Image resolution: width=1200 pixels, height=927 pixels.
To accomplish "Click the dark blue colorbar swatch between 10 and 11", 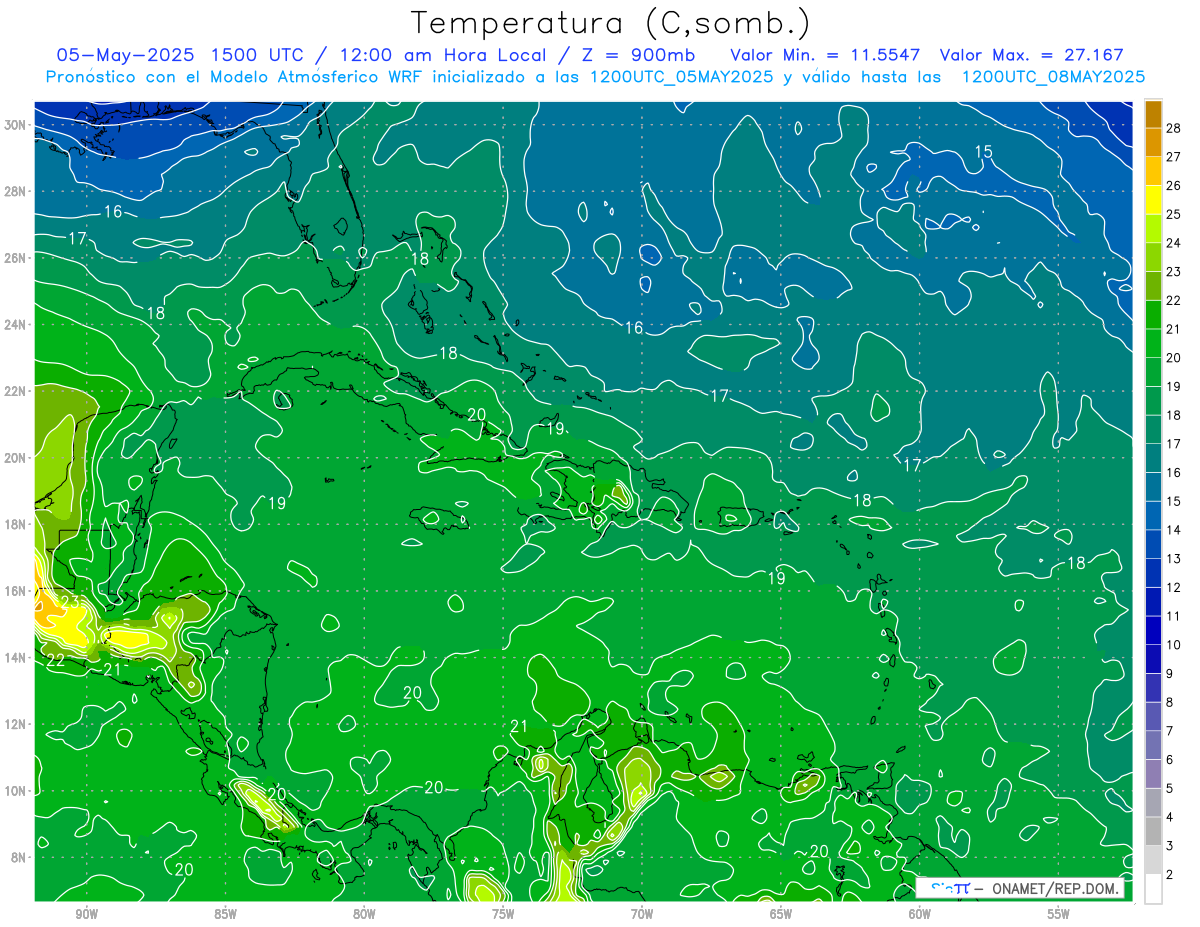I will click(x=1153, y=630).
